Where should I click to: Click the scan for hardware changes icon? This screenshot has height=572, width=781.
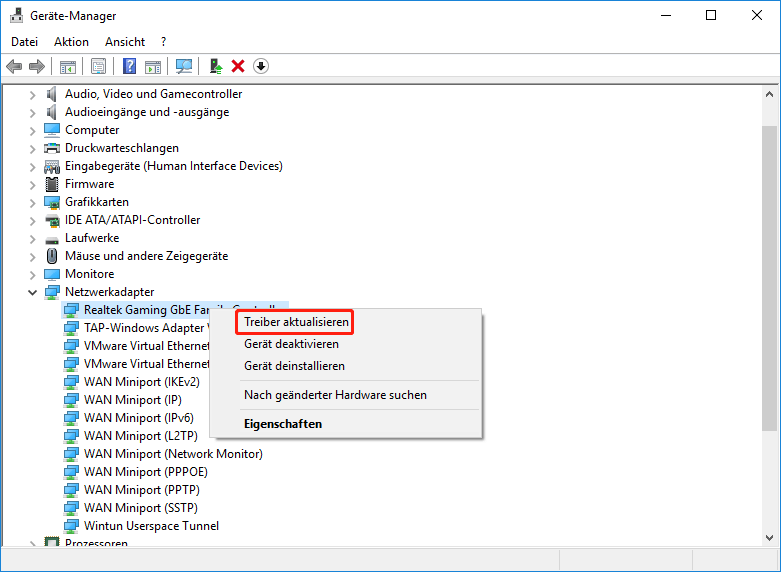(184, 66)
